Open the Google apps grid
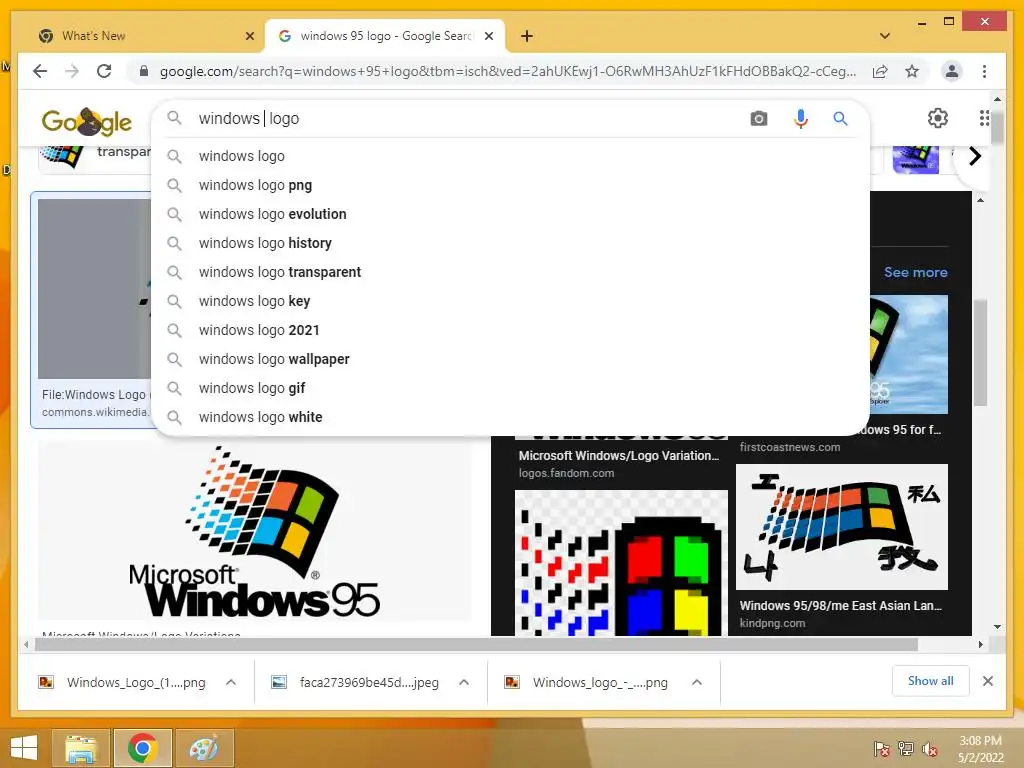The image size is (1024, 768). click(x=984, y=118)
